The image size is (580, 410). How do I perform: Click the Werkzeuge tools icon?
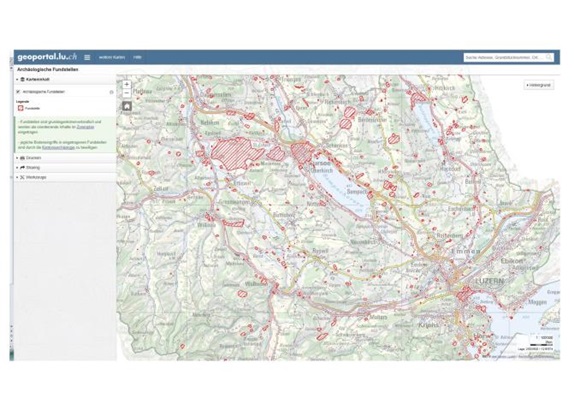23,178
